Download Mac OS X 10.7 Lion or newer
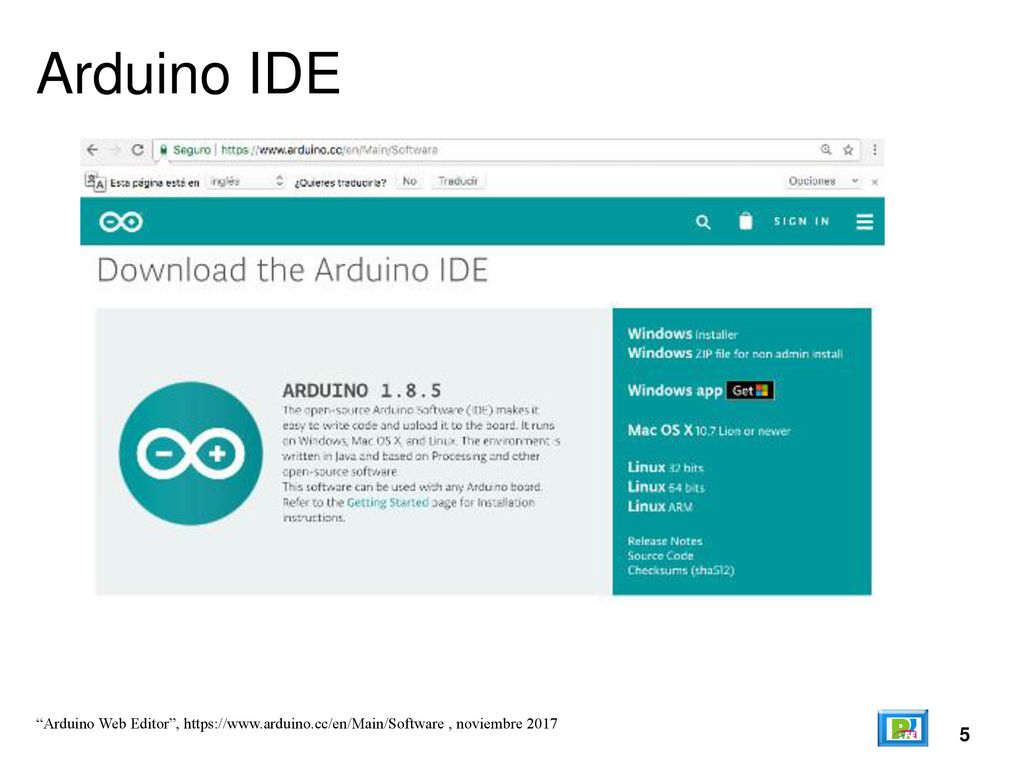Image resolution: width=1024 pixels, height=768 pixels. [x=709, y=430]
